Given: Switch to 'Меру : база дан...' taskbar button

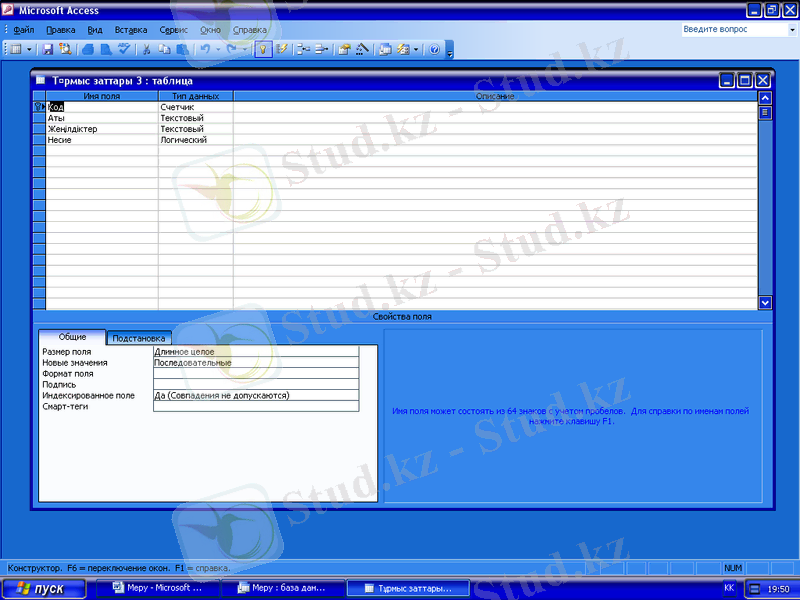Looking at the screenshot, I should pyautogui.click(x=282, y=588).
